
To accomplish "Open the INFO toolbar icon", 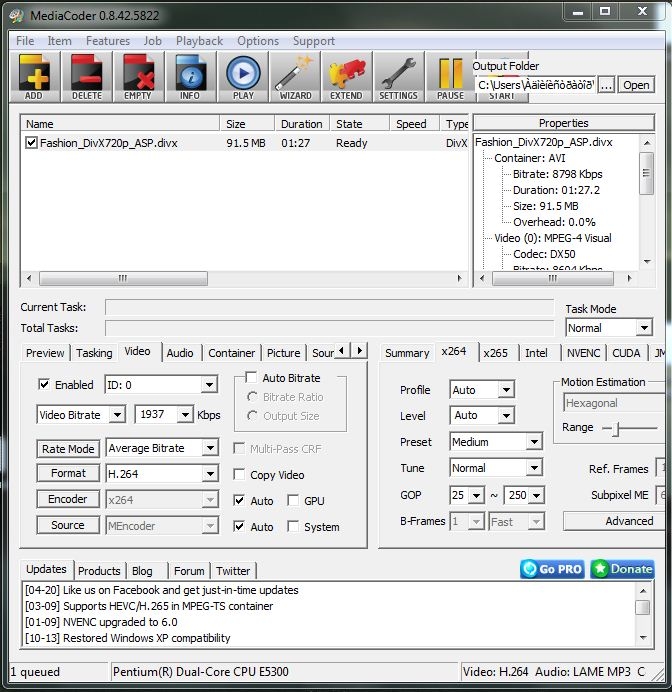I will pos(190,77).
